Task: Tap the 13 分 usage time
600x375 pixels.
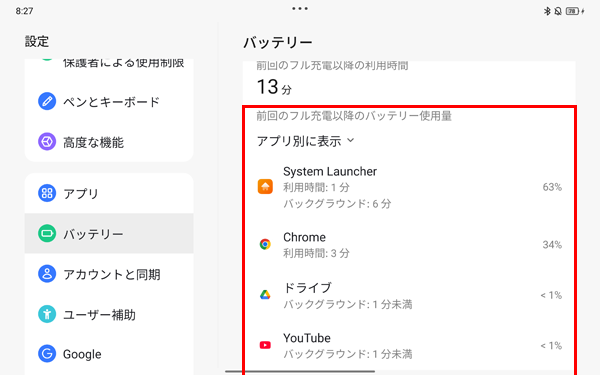Action: click(274, 87)
